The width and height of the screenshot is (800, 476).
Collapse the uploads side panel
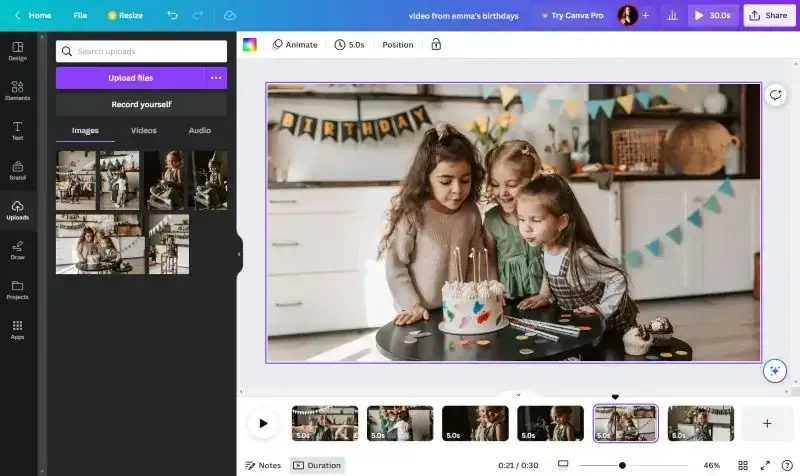(x=239, y=254)
